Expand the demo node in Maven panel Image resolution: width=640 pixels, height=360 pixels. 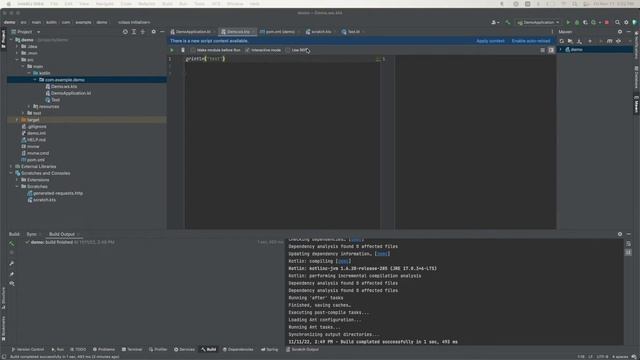tap(561, 49)
